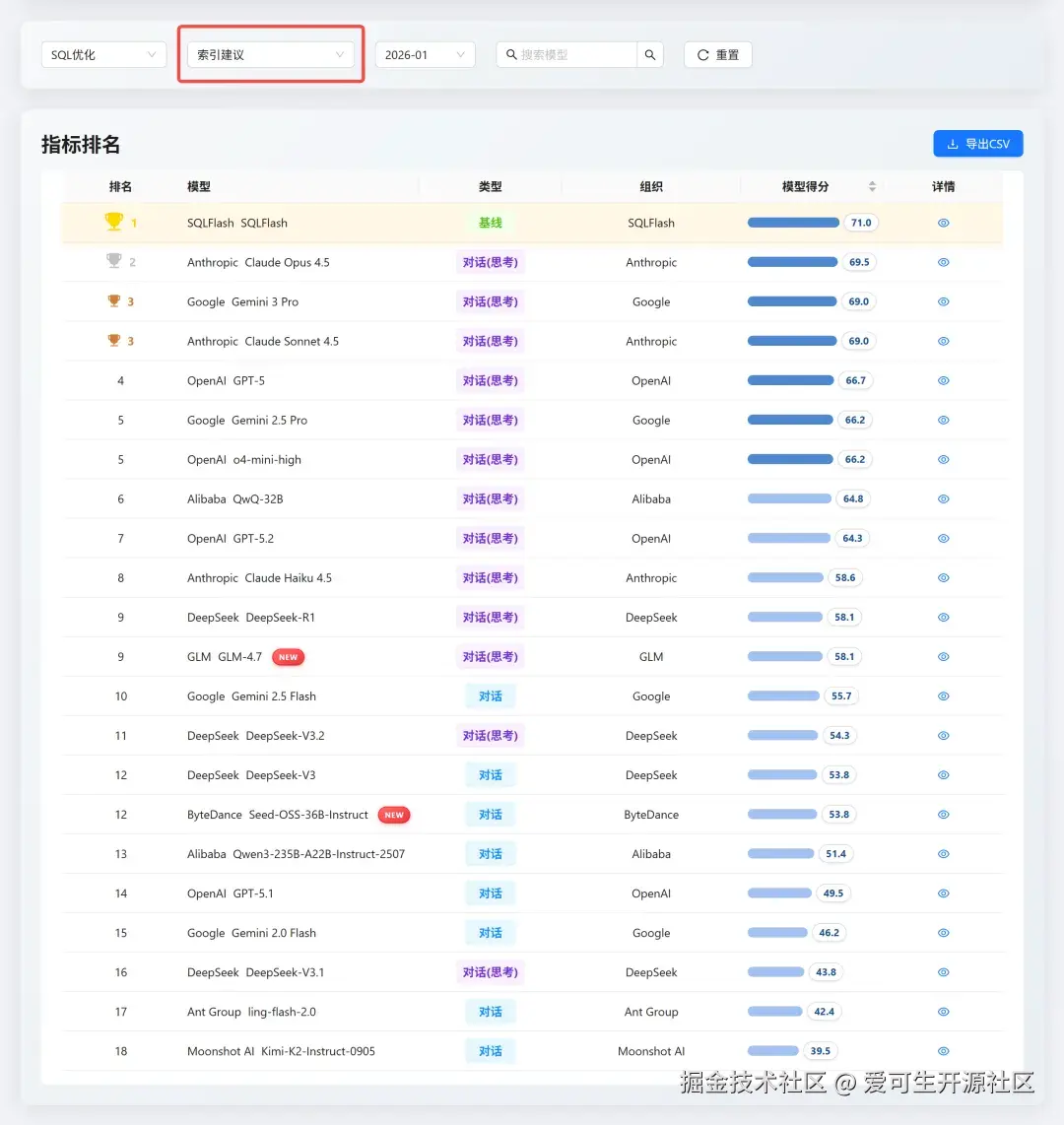Screen dimensions: 1064x1125
Task: Click 对话 tag for GPT-5.1 row
Action: tap(490, 893)
